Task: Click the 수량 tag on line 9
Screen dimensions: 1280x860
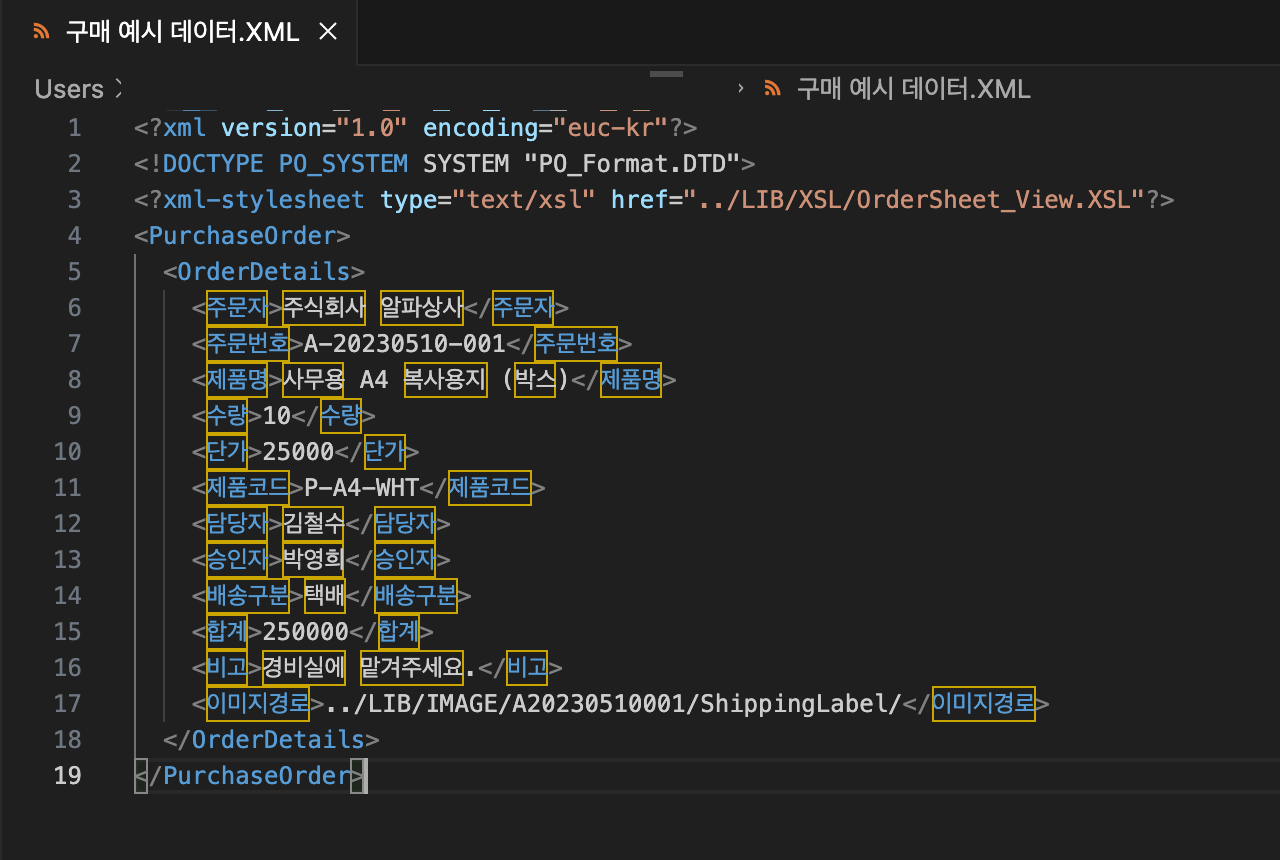Action: [x=226, y=415]
